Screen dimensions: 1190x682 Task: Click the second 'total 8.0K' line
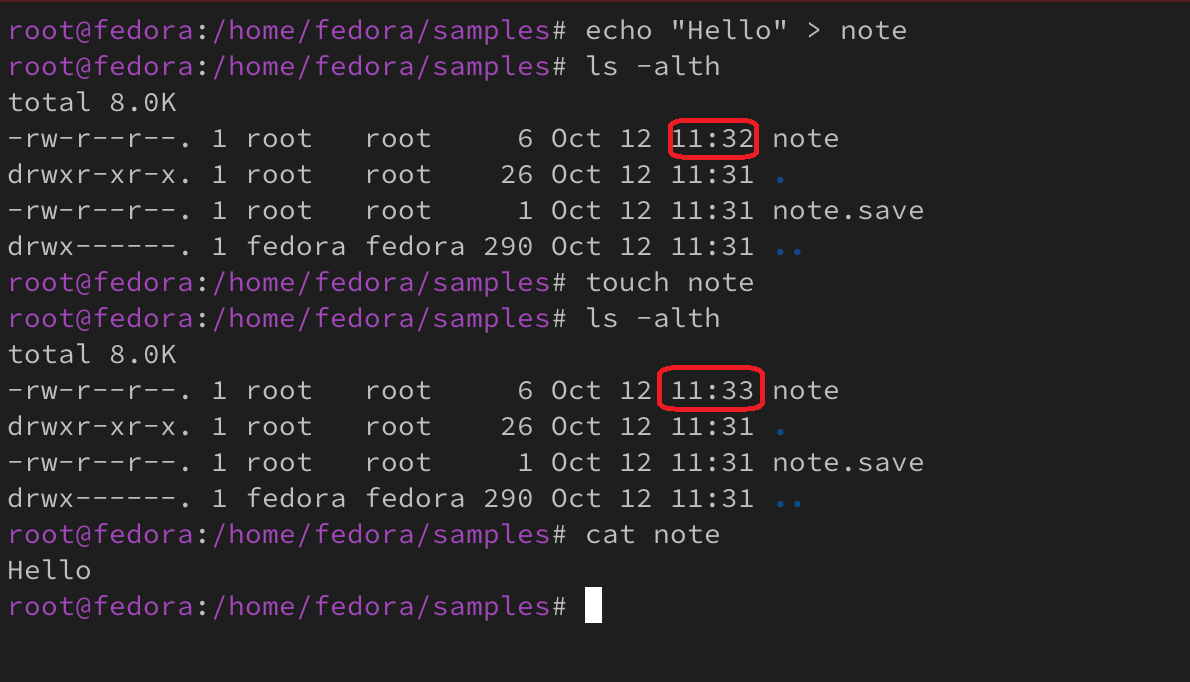tap(92, 355)
